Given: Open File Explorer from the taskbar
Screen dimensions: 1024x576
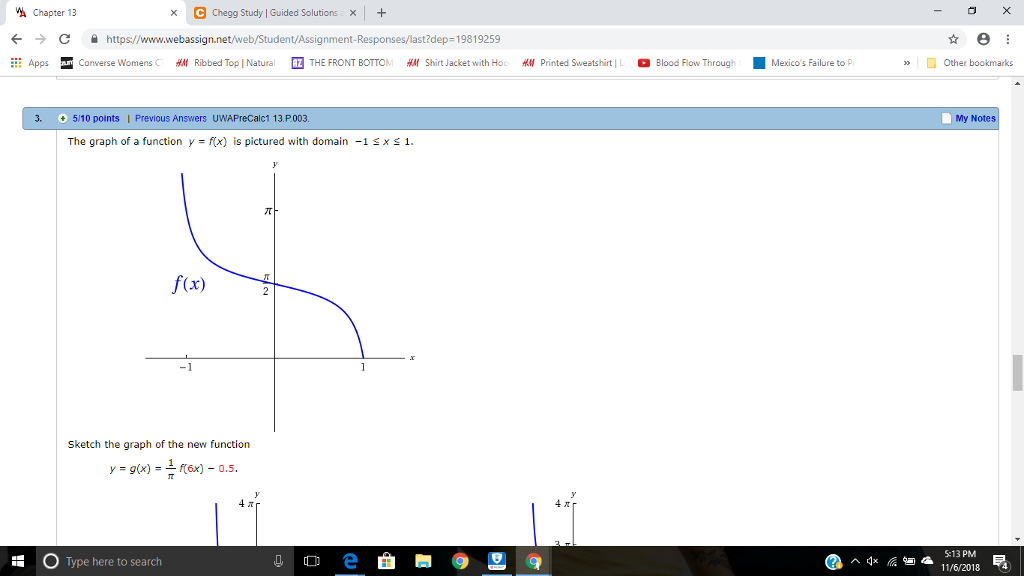Looking at the screenshot, I should tap(424, 561).
